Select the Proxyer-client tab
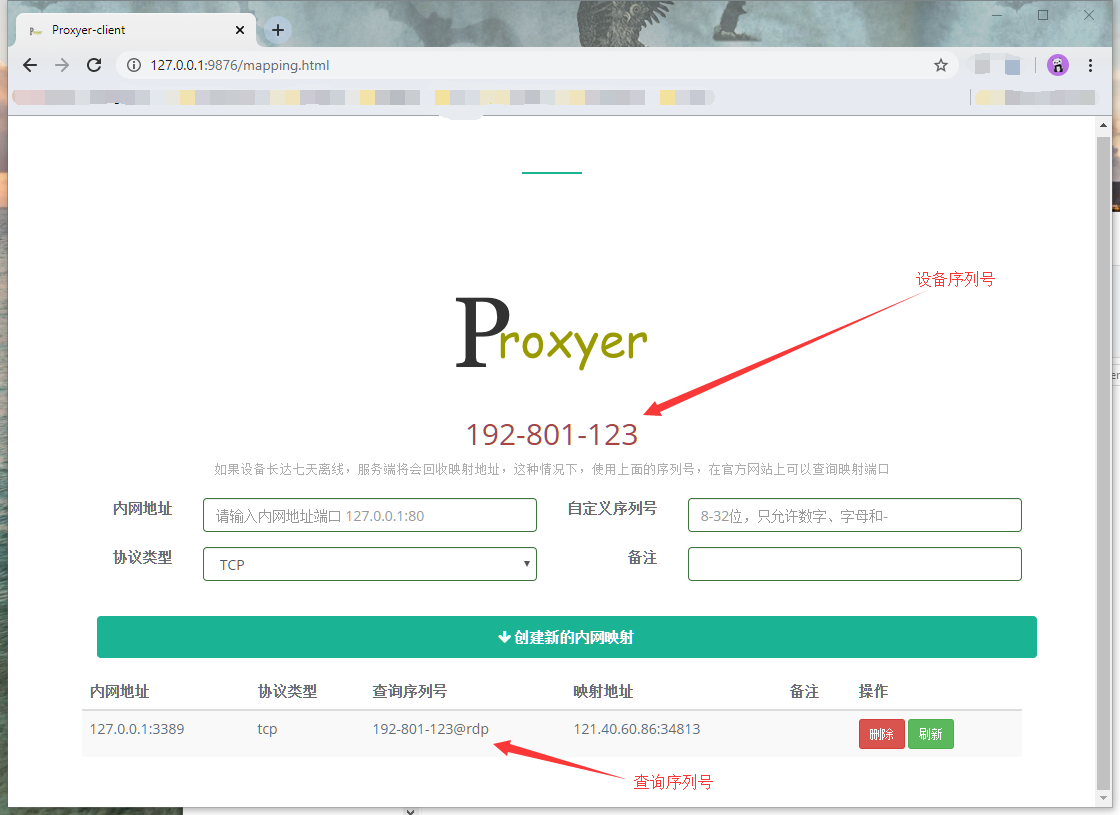1120x815 pixels. pos(120,30)
